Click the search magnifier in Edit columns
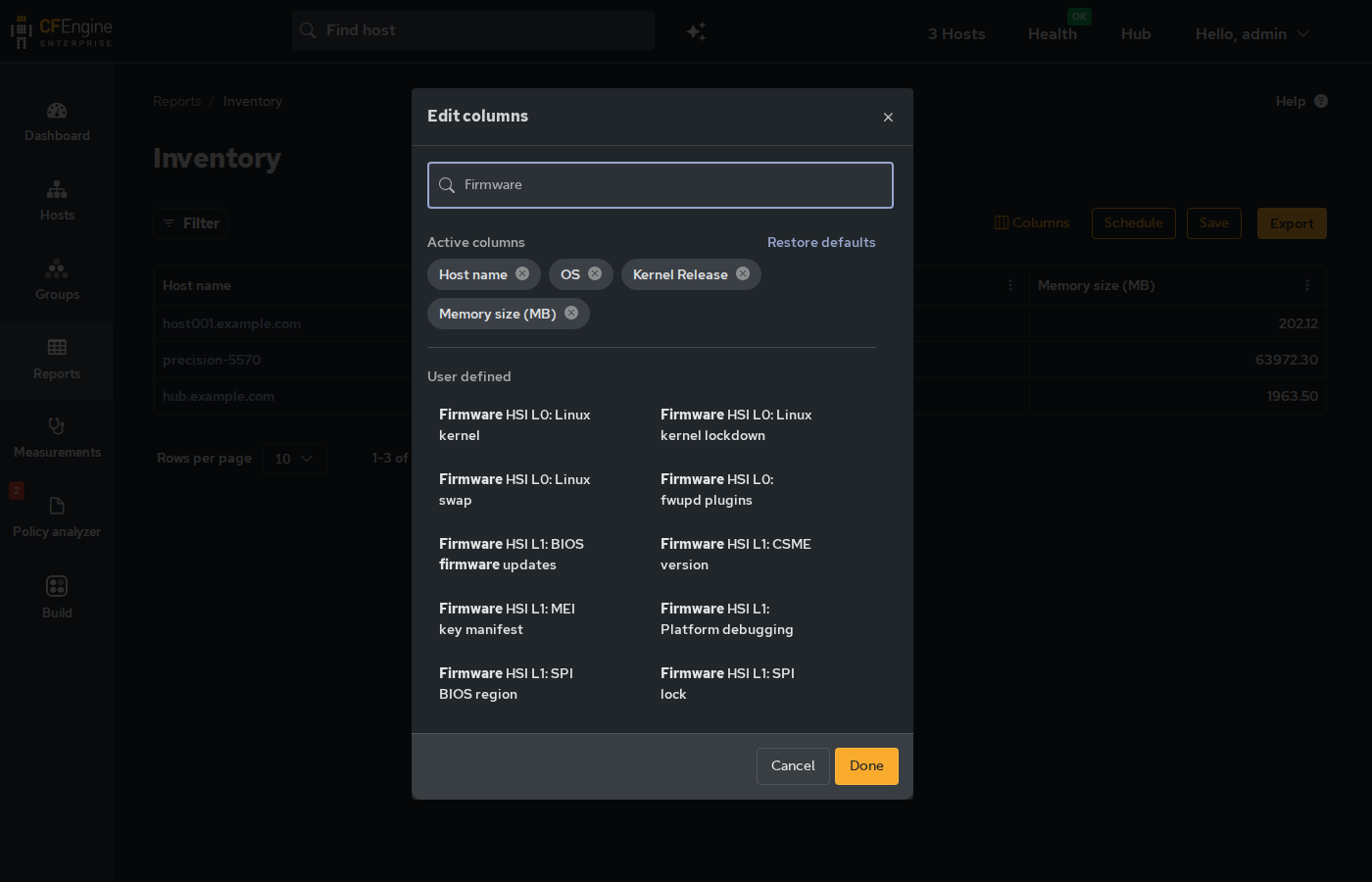The image size is (1372, 882). point(447,185)
